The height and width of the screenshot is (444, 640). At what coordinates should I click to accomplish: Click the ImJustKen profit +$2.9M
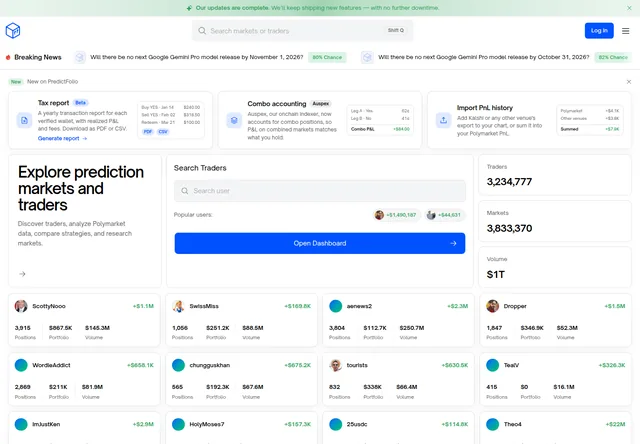point(143,424)
